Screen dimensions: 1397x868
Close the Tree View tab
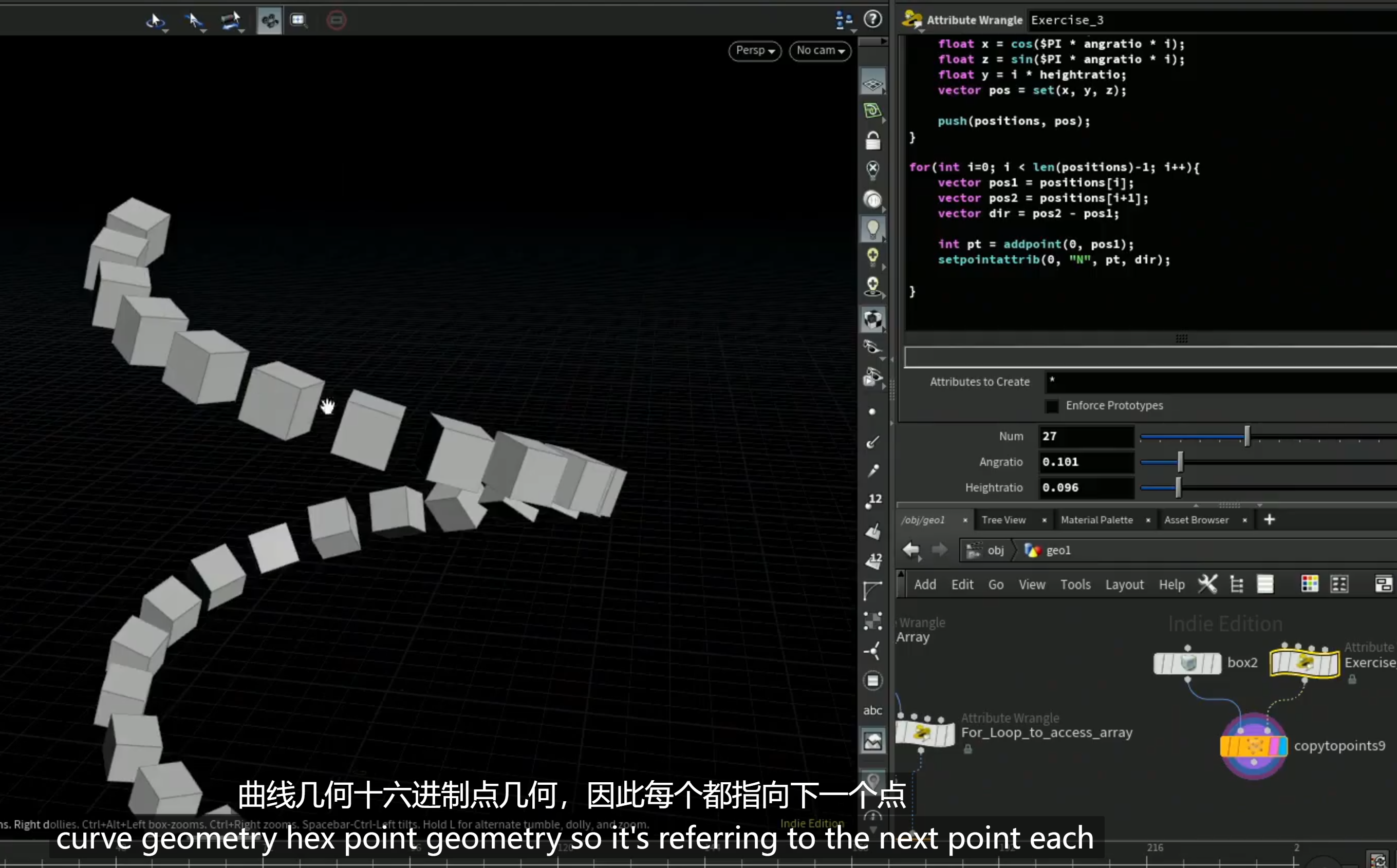[1044, 521]
